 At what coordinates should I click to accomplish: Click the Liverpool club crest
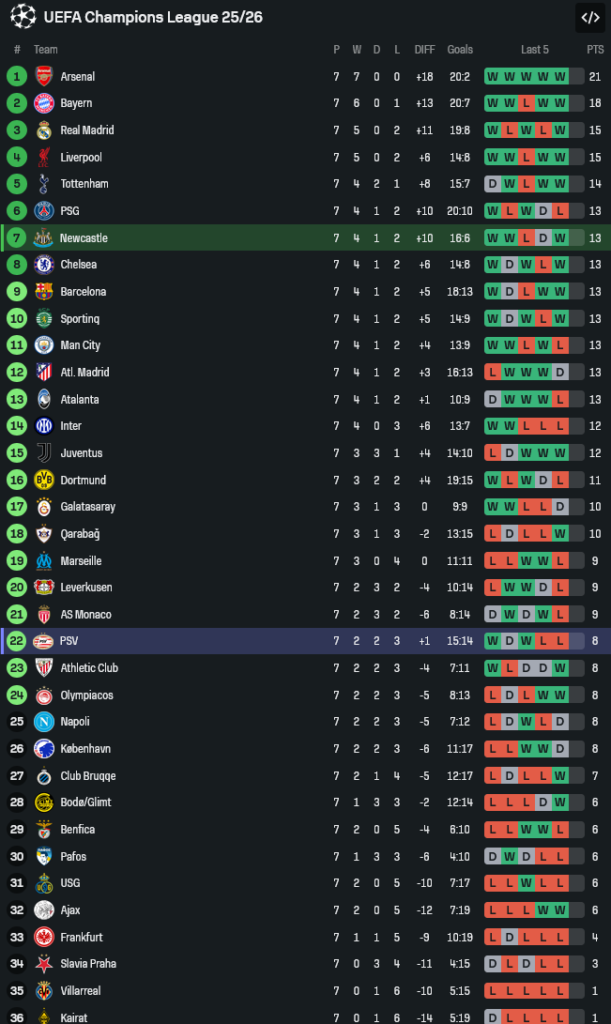click(x=43, y=157)
